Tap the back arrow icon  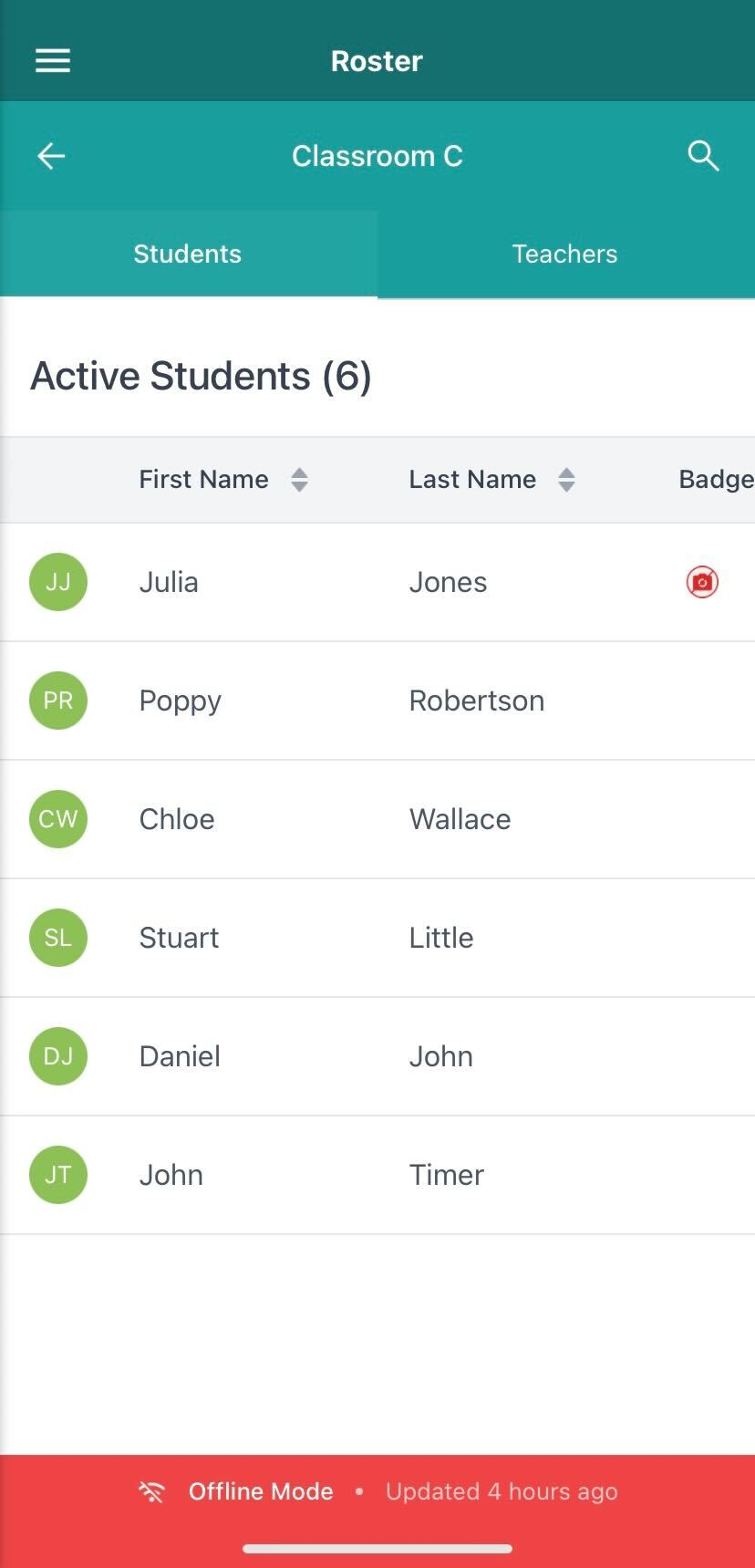tap(51, 156)
